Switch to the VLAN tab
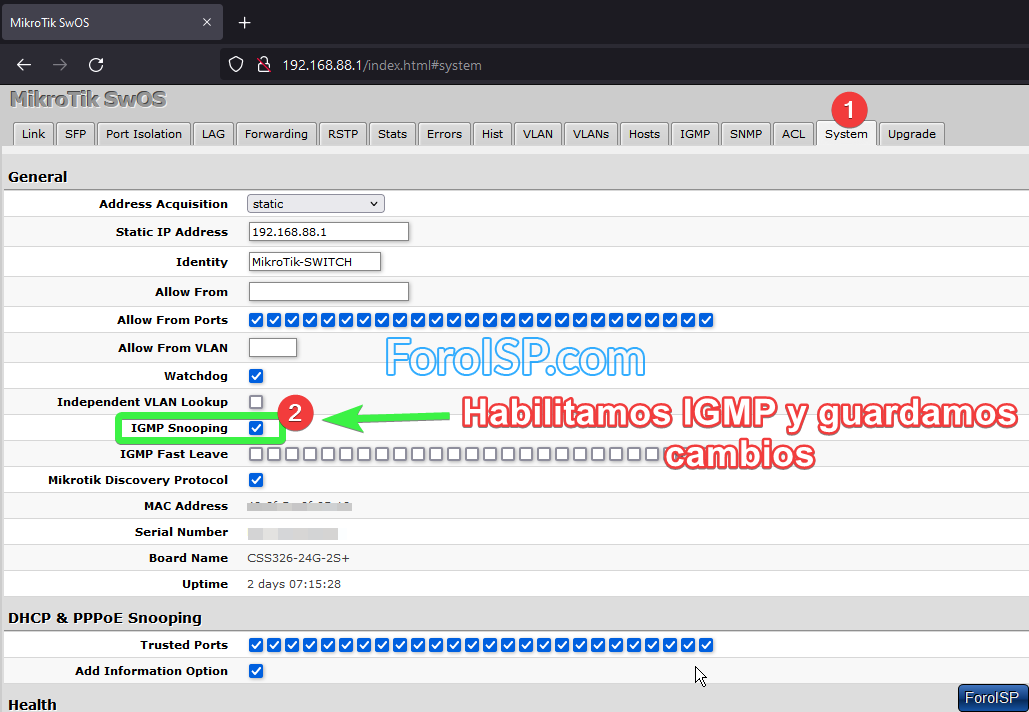The image size is (1029, 712). pyautogui.click(x=537, y=133)
